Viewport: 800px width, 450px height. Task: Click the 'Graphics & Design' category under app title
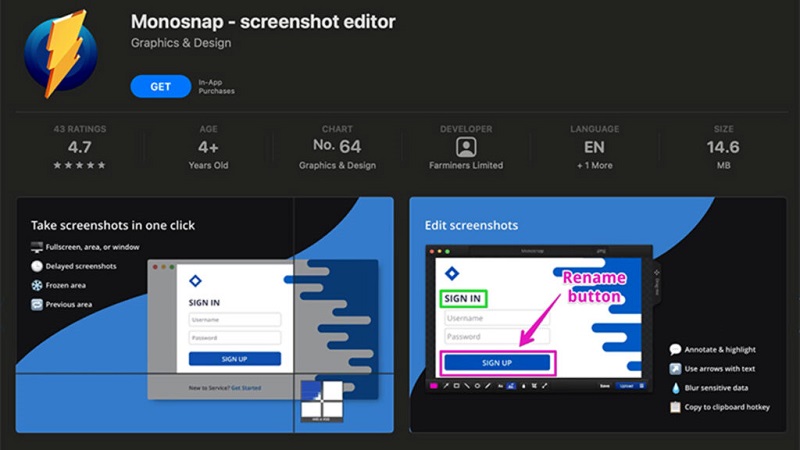coord(181,43)
